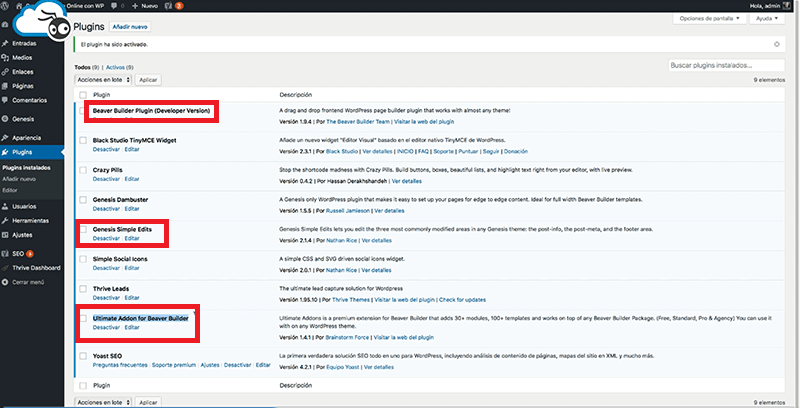
Task: Check the Genesis Dambuster checkbox
Action: pos(83,199)
